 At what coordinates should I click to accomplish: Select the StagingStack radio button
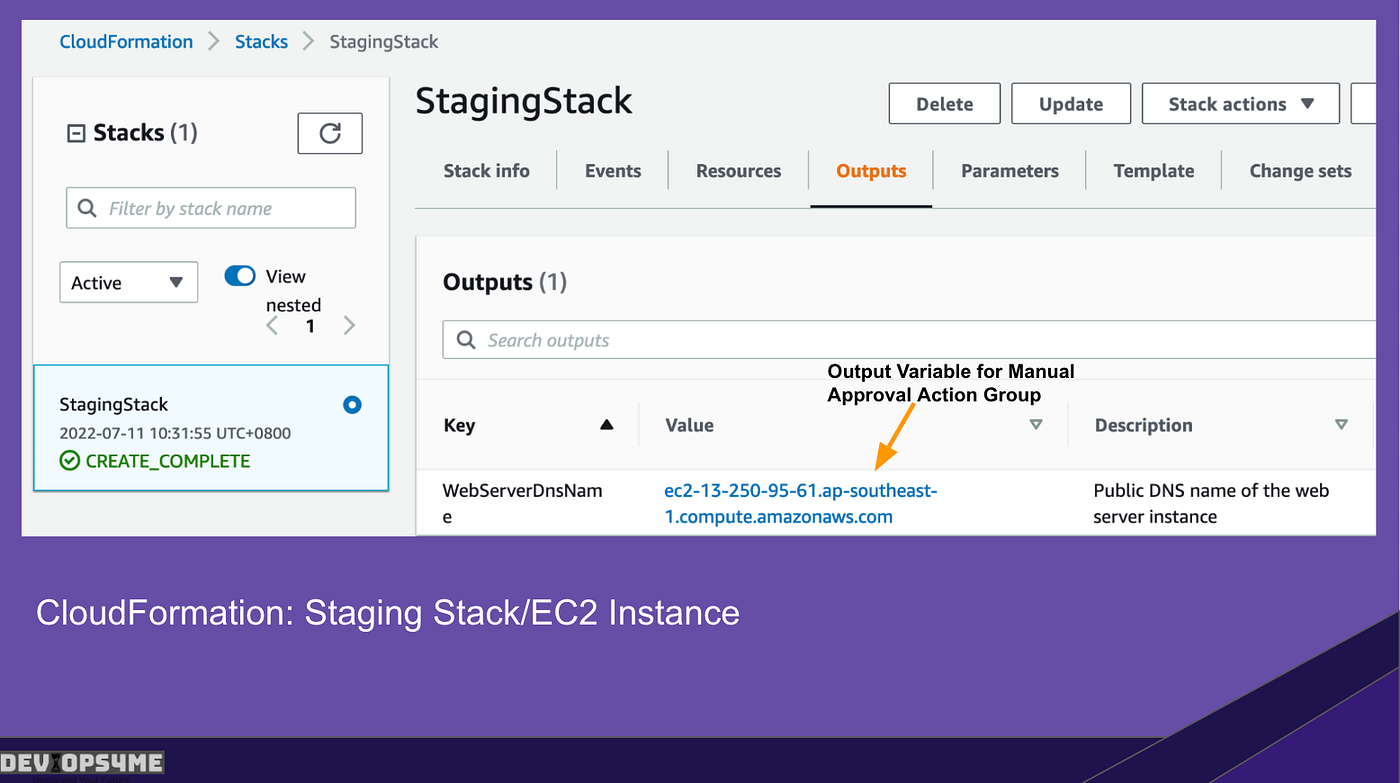click(352, 405)
